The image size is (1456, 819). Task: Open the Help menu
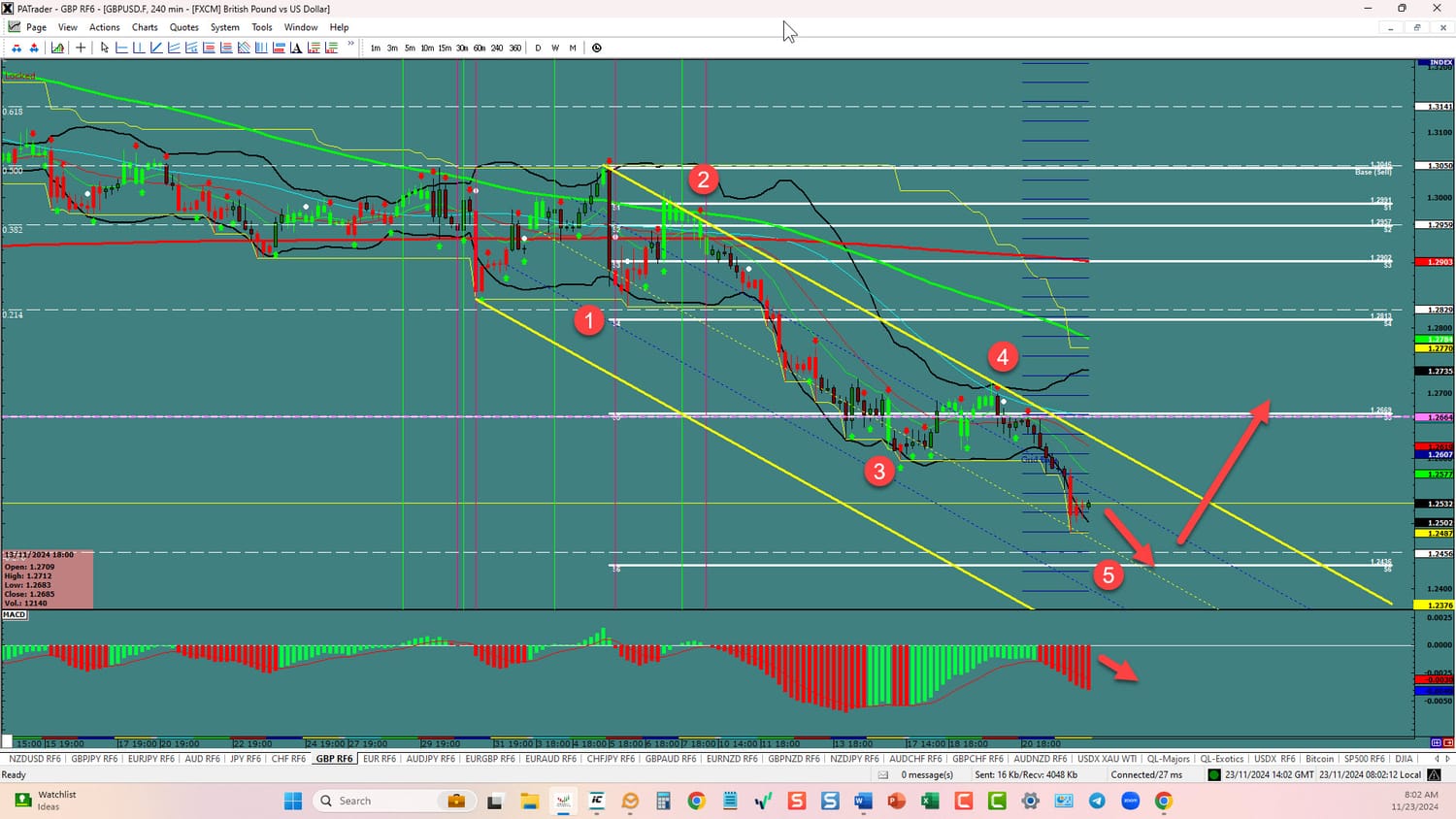[339, 27]
